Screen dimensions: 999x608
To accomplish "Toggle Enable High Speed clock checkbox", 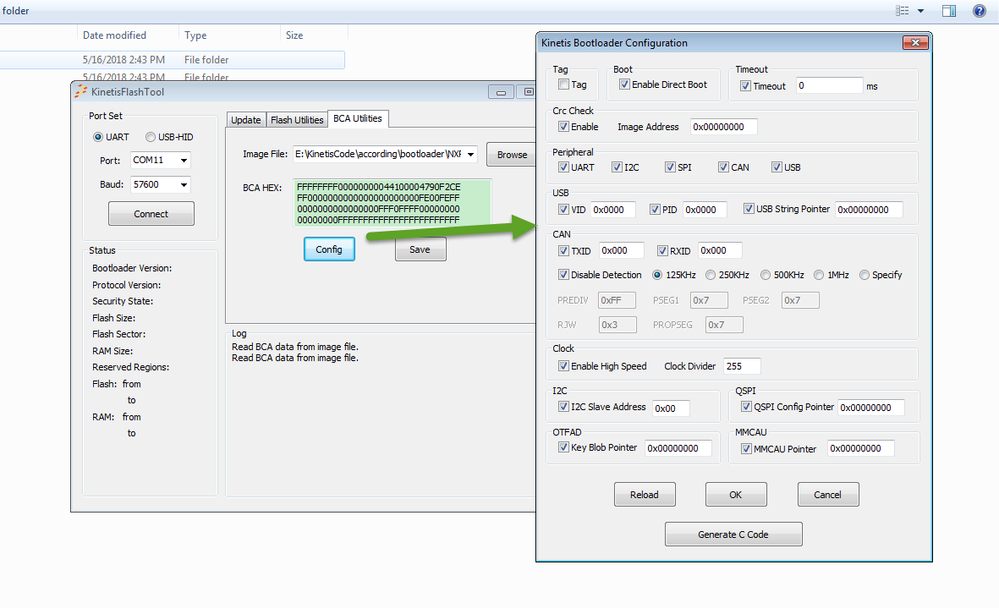I will click(x=563, y=366).
